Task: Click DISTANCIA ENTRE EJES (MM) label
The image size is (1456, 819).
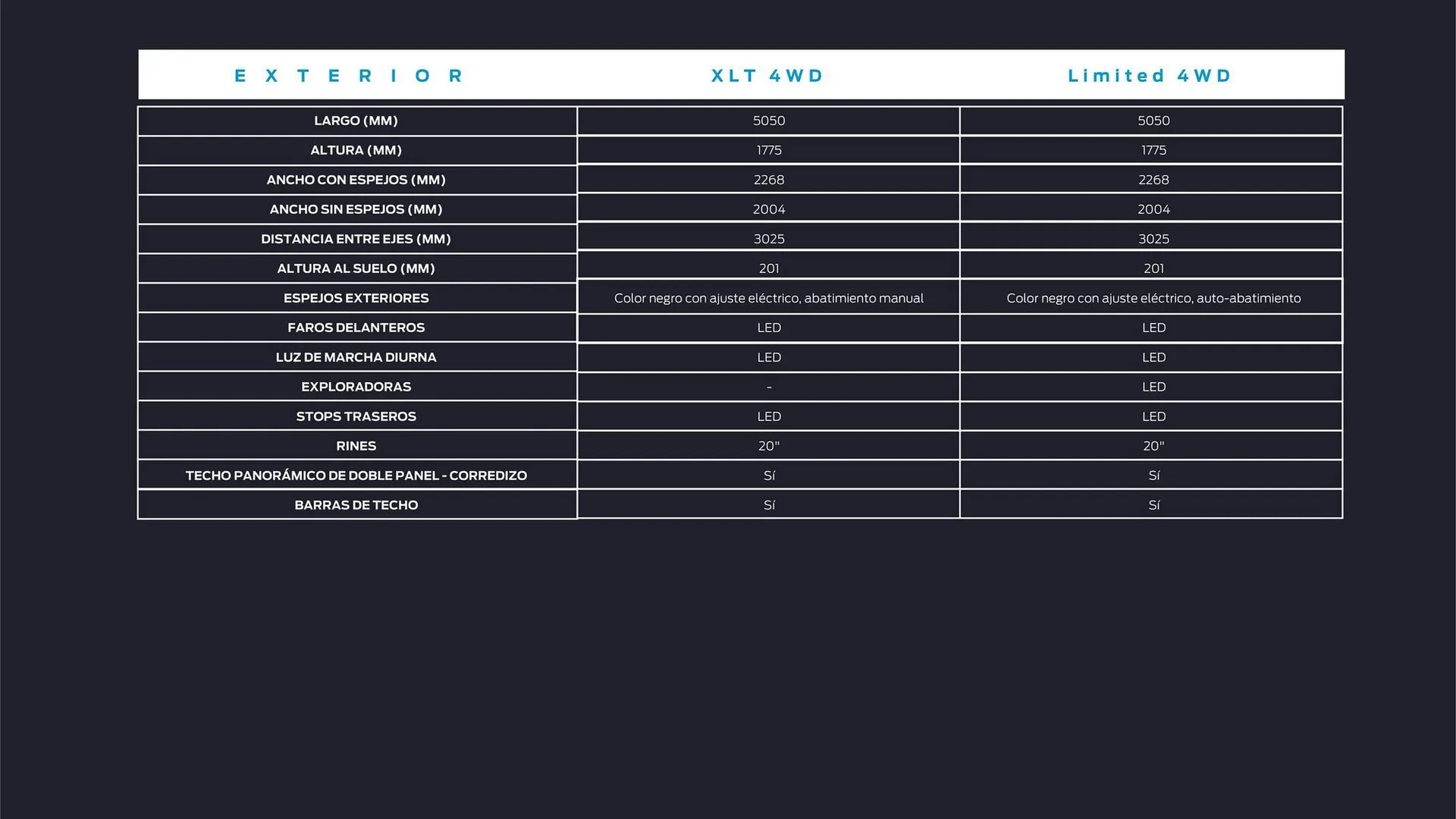Action: [356, 239]
